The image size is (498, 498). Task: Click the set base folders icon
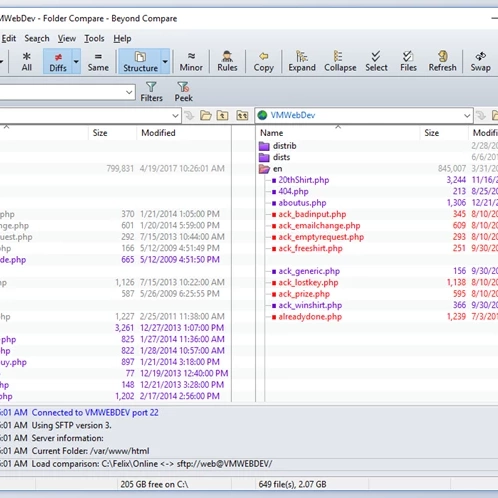242,116
